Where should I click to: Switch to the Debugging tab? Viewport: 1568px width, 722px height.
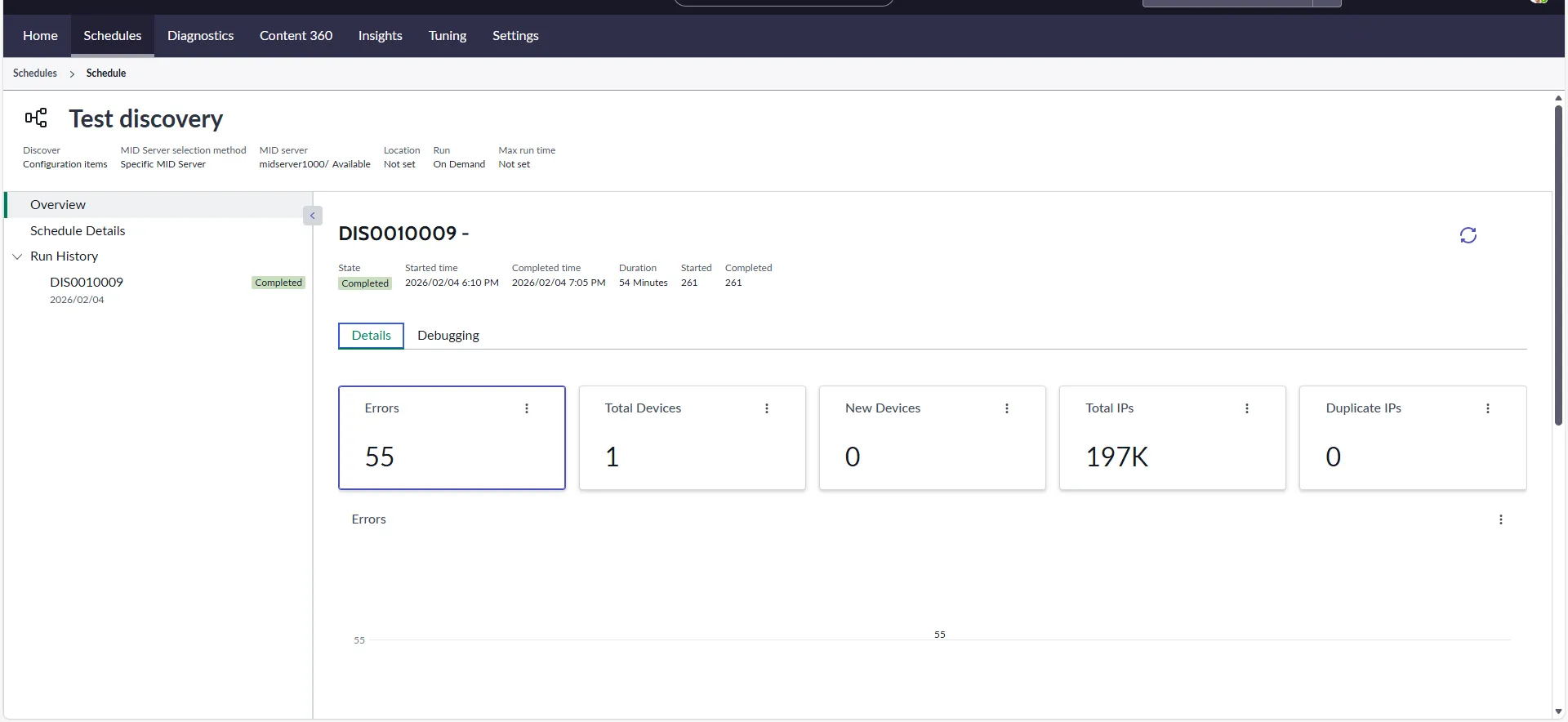pyautogui.click(x=448, y=336)
